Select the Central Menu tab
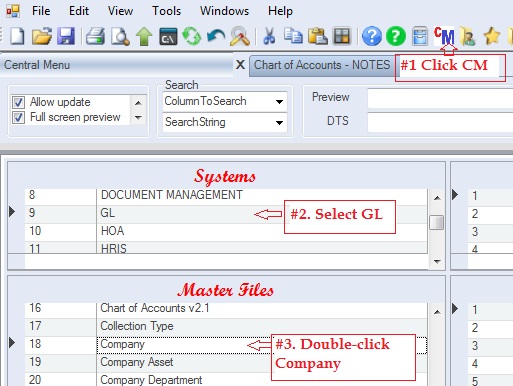The image size is (513, 386). 117,65
